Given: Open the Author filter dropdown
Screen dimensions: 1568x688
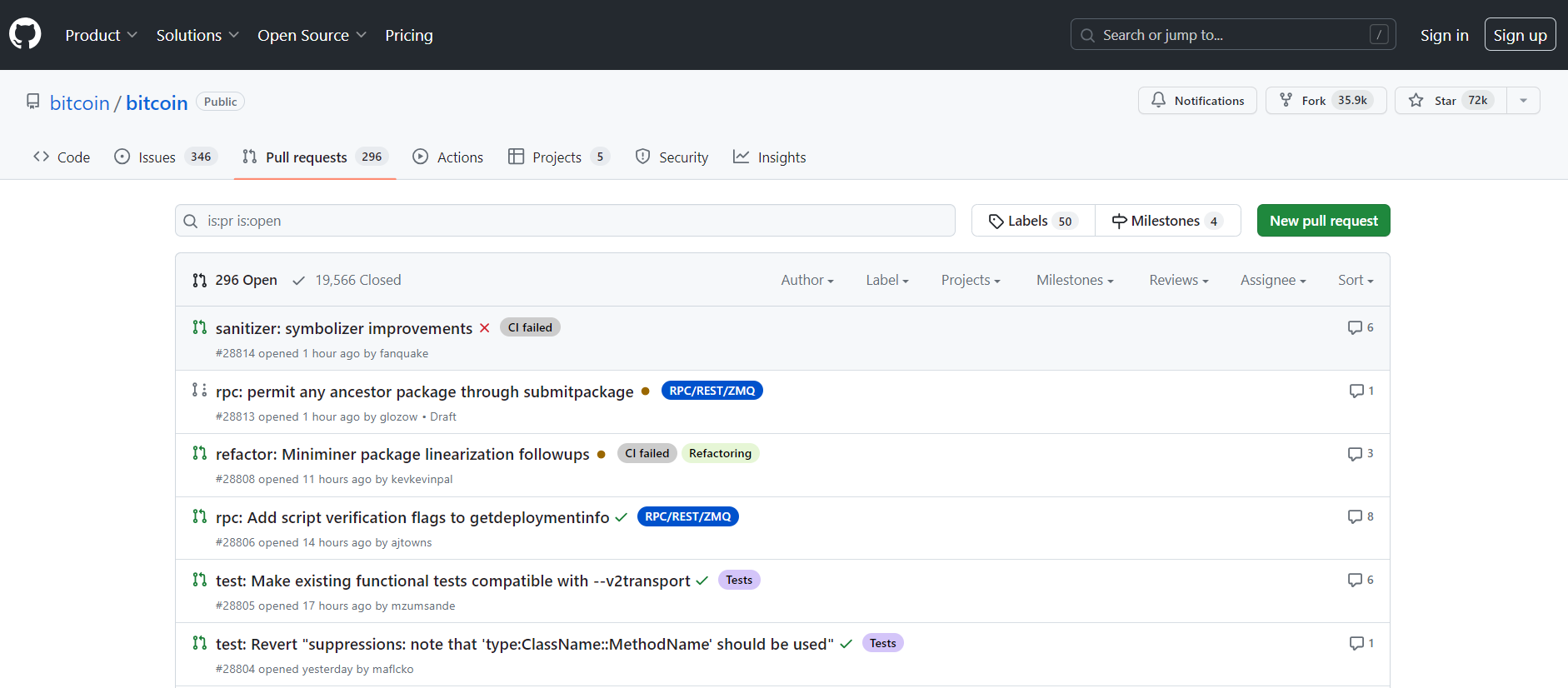Looking at the screenshot, I should [x=807, y=281].
